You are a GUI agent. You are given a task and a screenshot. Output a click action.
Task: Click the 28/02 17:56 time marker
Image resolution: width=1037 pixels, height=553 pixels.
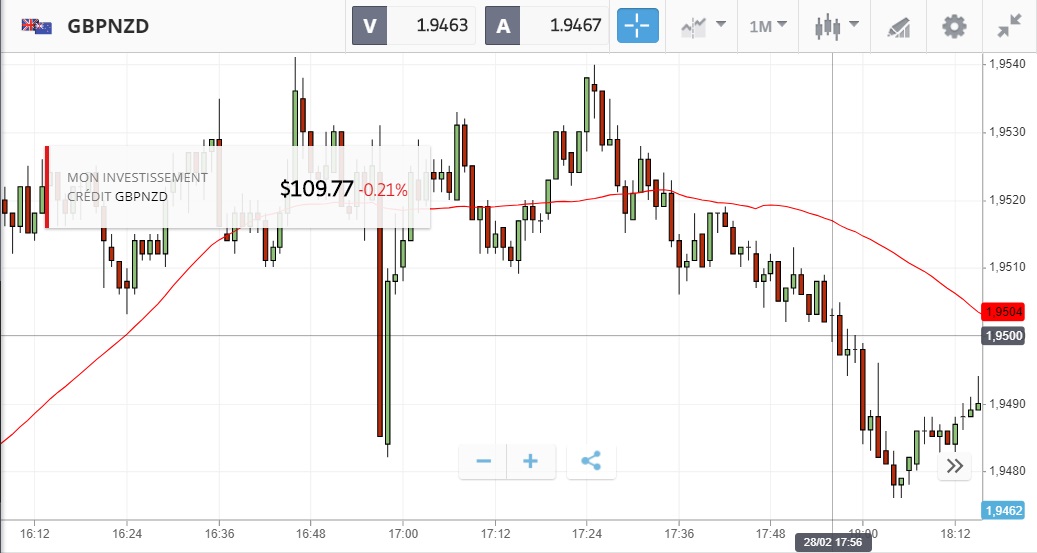[x=832, y=542]
